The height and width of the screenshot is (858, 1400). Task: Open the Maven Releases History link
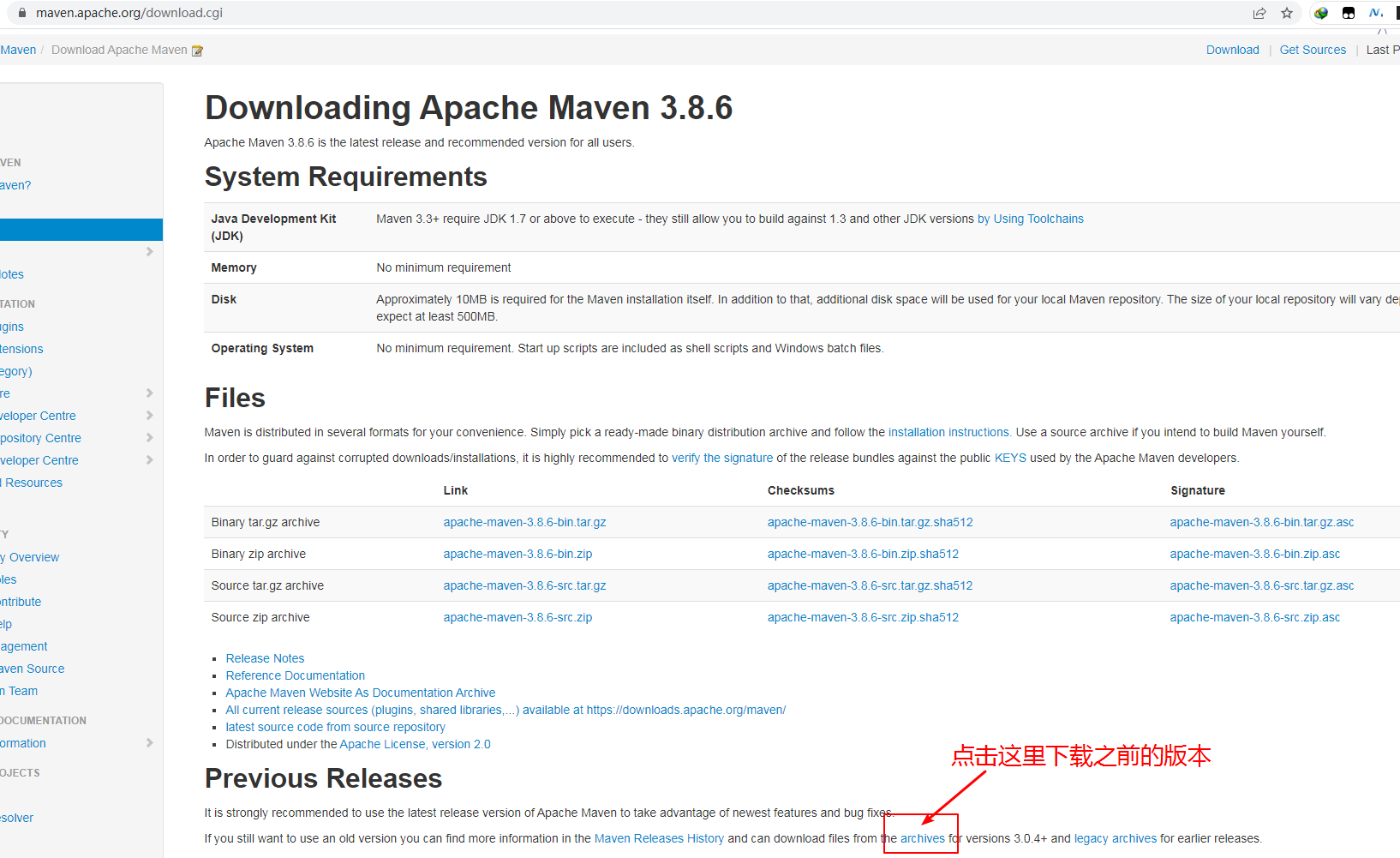[x=659, y=838]
